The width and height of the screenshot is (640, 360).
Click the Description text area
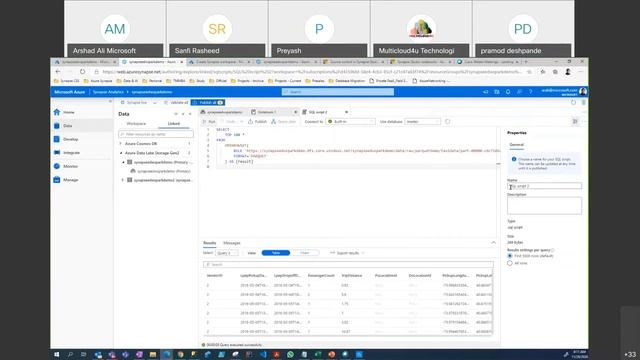pyautogui.click(x=544, y=206)
